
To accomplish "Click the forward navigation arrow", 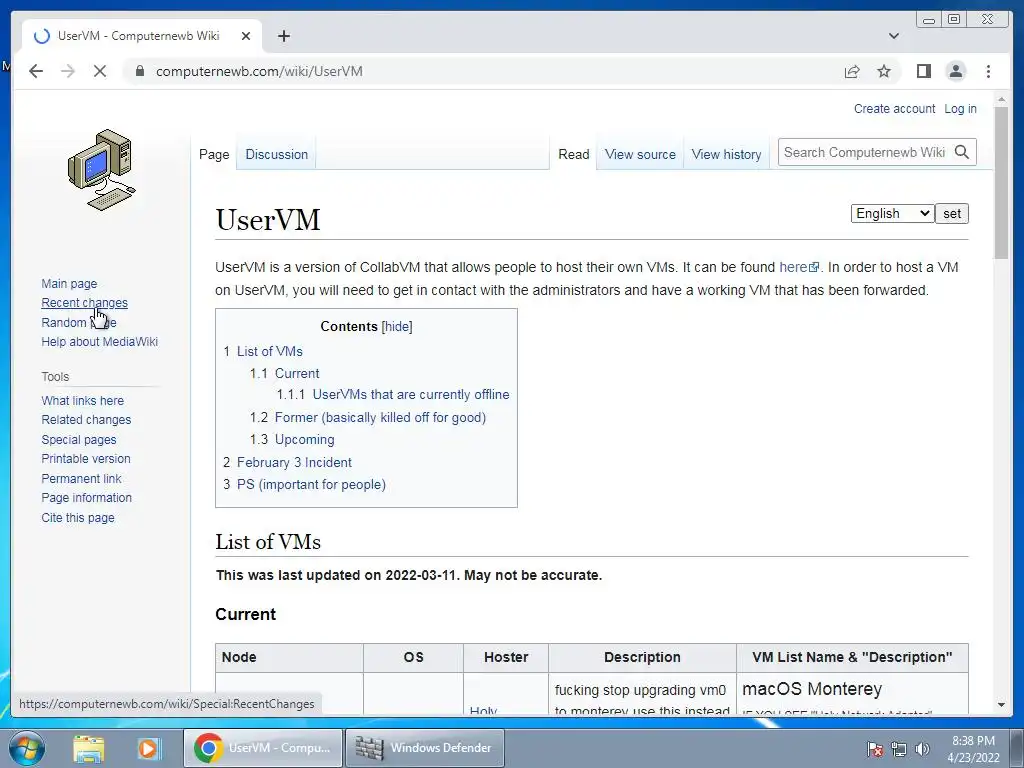I will [68, 71].
